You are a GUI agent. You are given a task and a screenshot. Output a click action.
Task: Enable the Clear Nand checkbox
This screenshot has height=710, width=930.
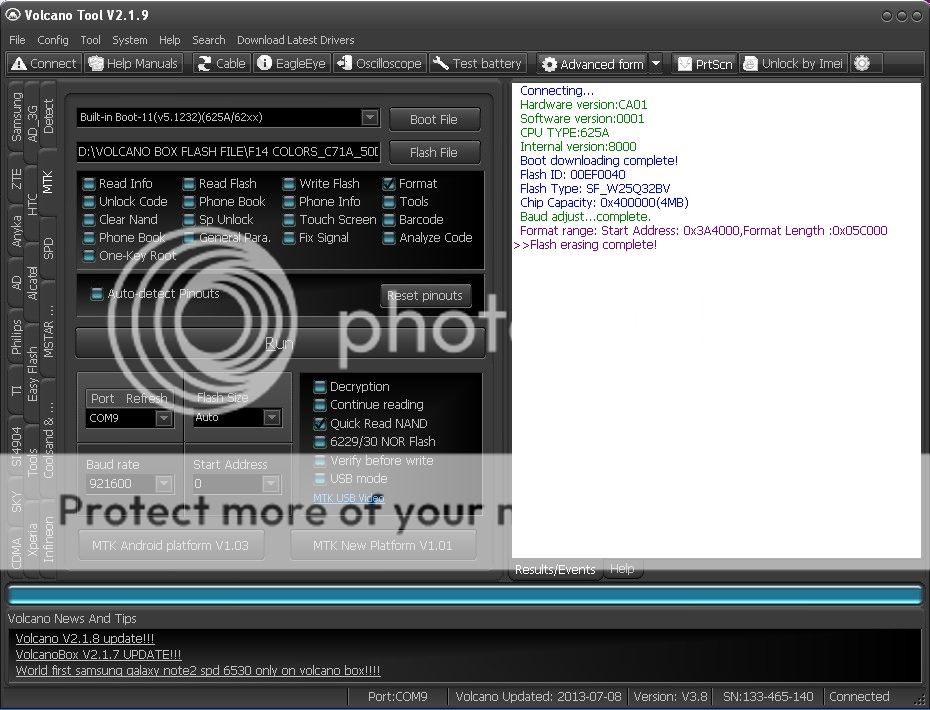88,220
